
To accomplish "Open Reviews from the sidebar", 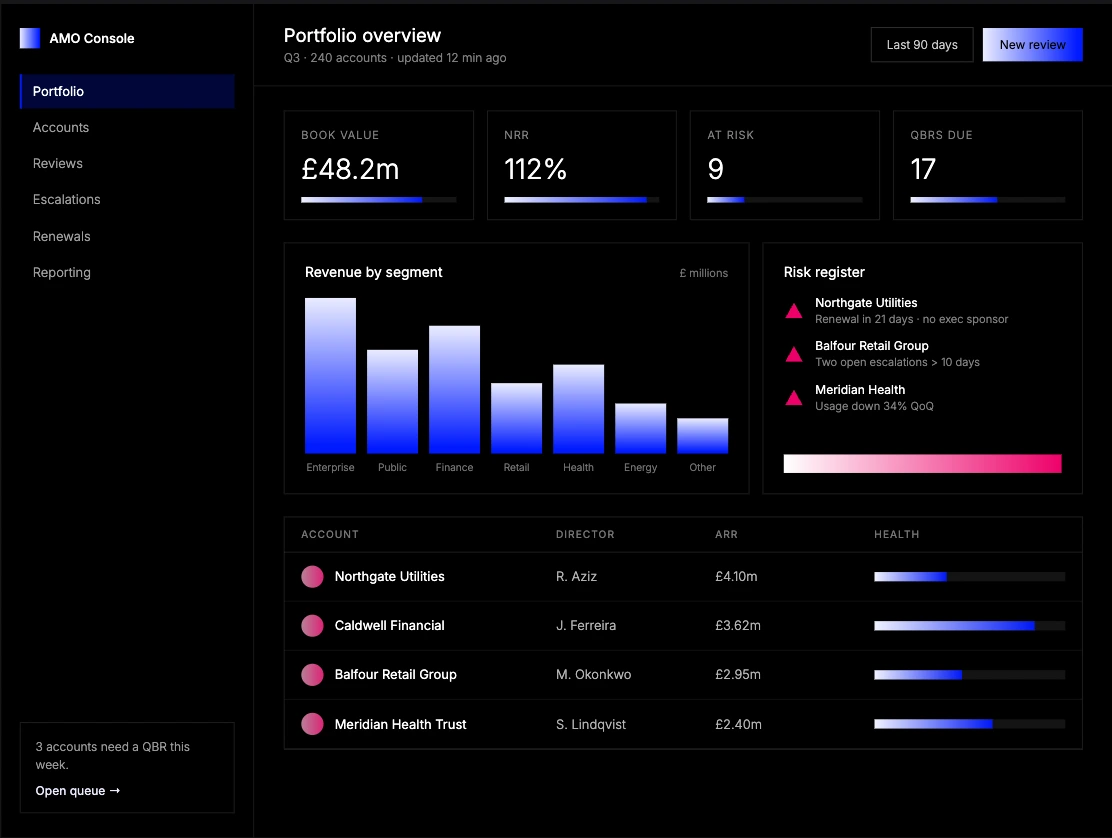I will click(x=127, y=164).
